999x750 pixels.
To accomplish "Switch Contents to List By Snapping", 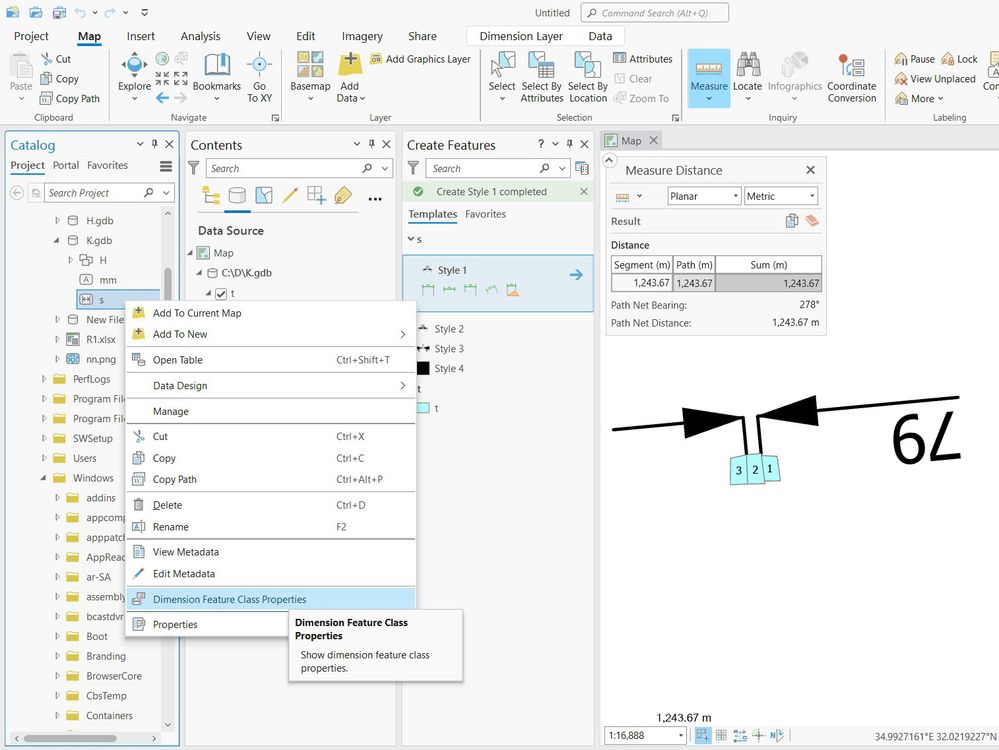I will 317,195.
